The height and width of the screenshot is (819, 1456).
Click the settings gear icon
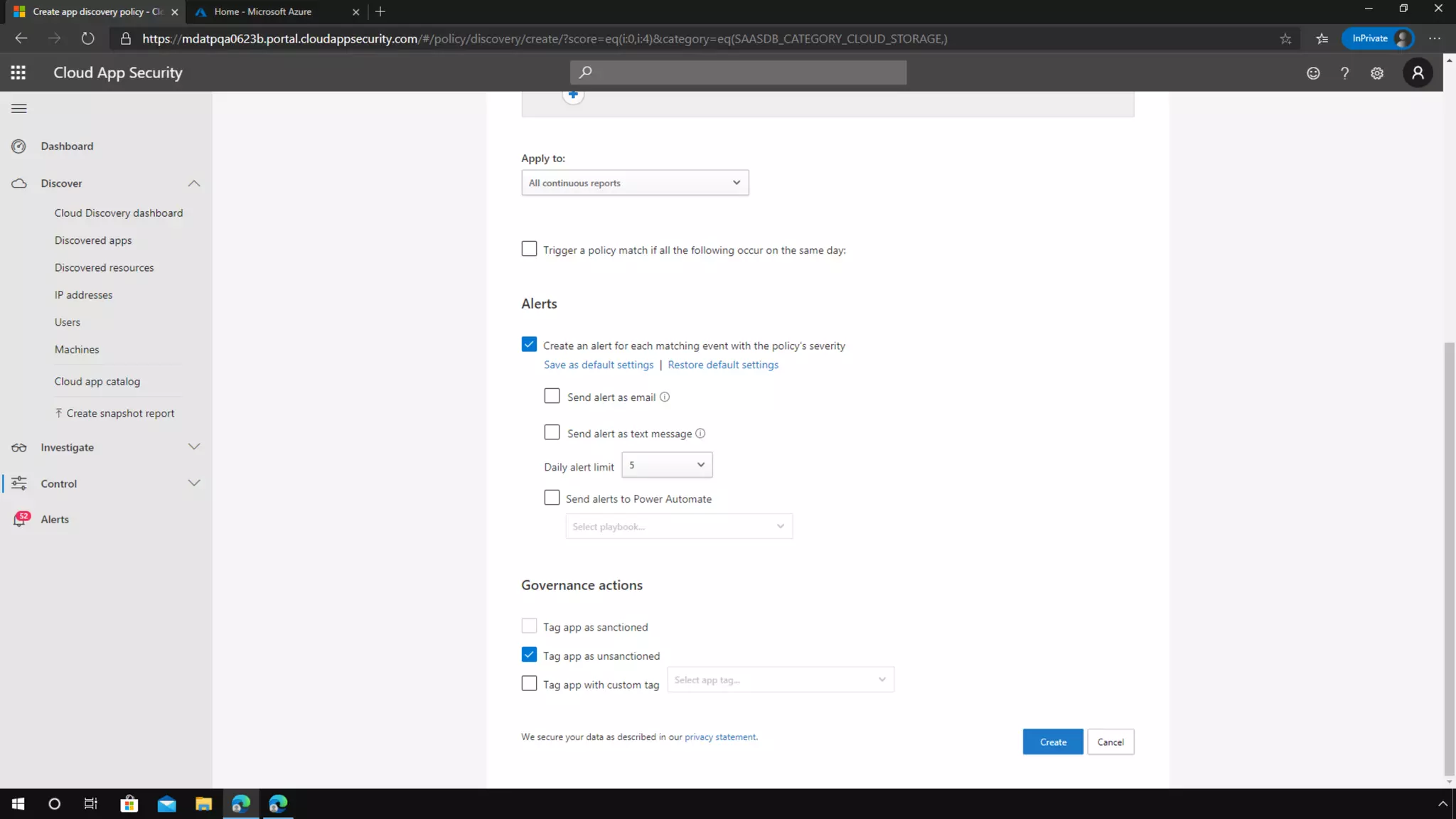click(x=1377, y=73)
